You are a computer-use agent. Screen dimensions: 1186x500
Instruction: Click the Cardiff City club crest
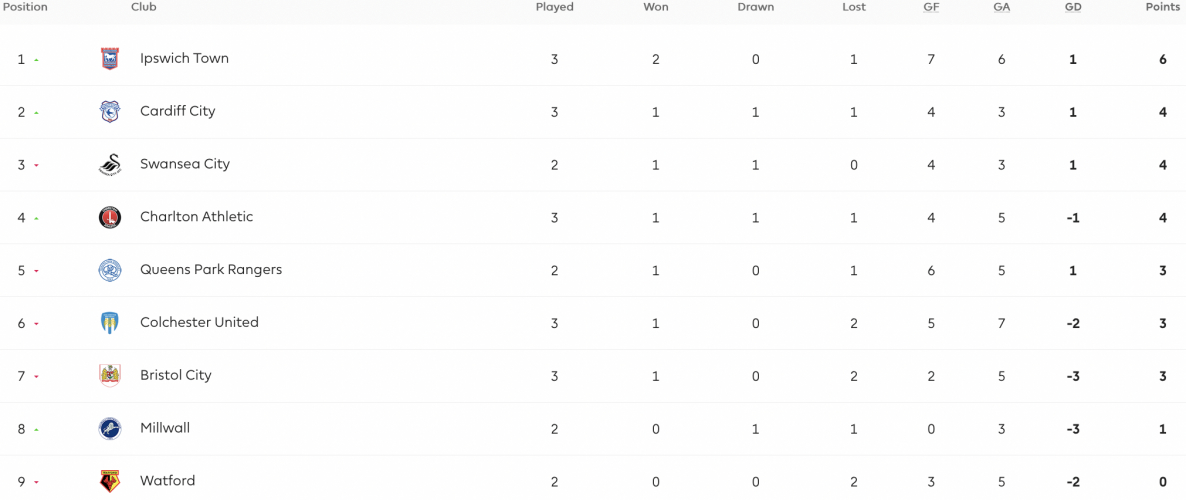[110, 112]
